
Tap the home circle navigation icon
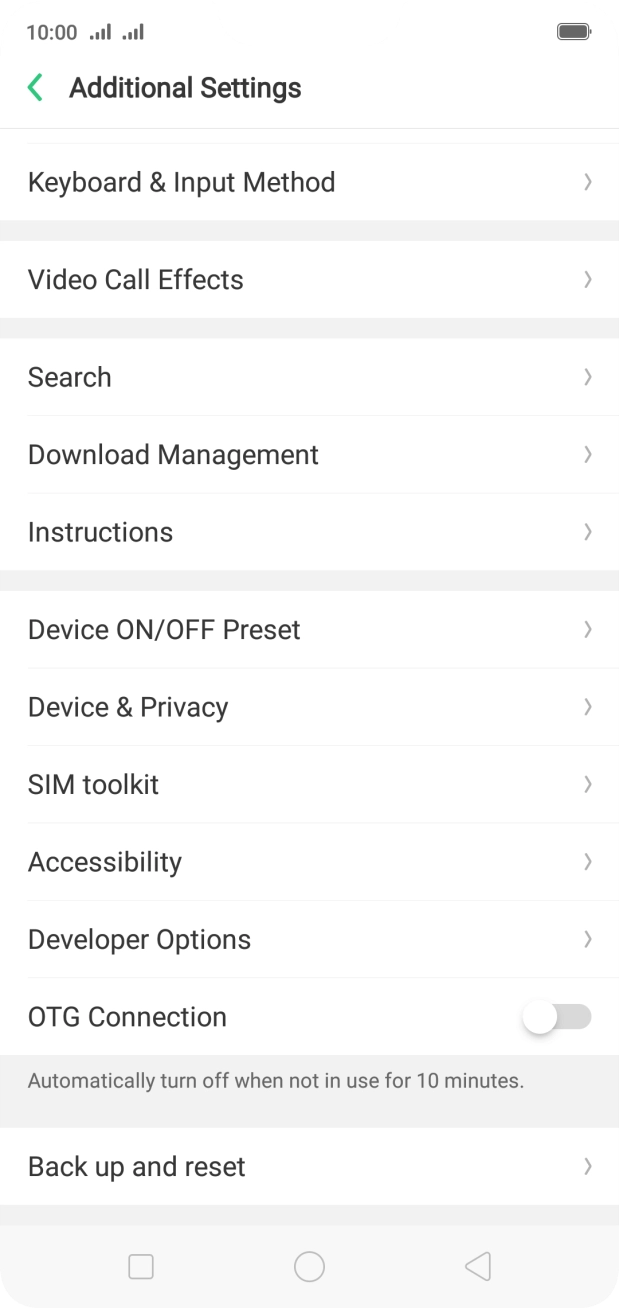309,1266
